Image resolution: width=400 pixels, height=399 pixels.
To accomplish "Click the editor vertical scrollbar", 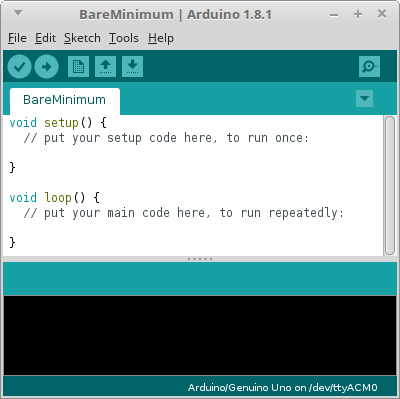I will [390, 186].
